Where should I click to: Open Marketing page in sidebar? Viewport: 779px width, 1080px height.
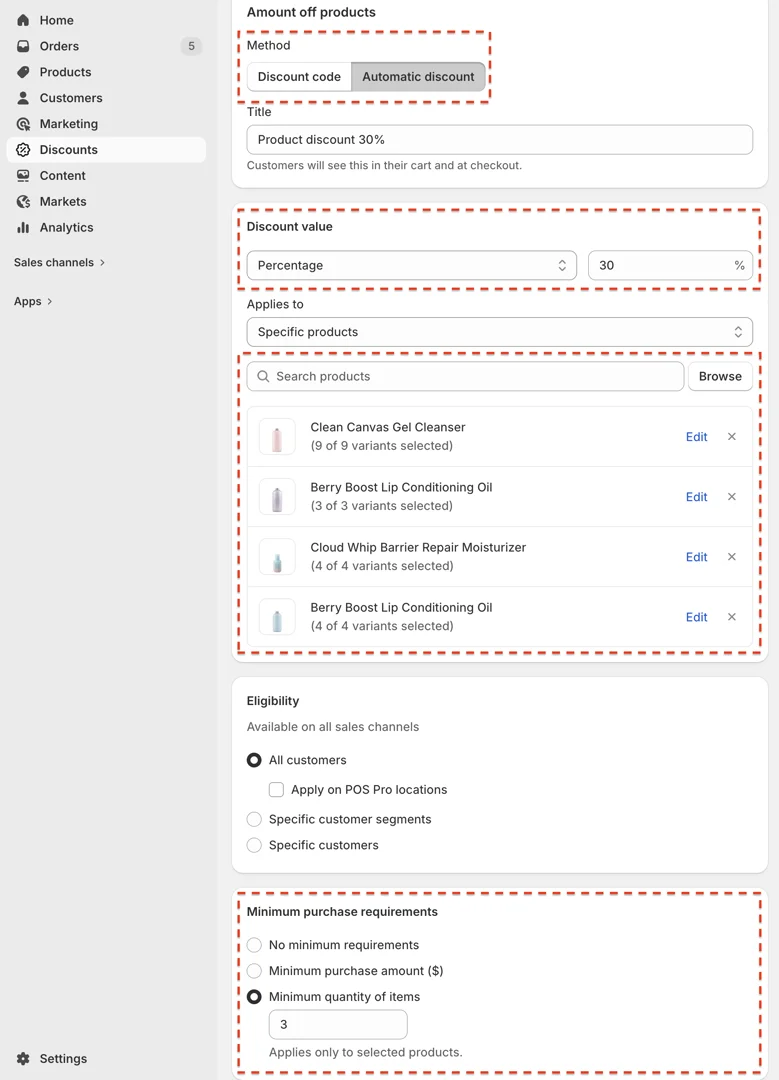click(x=106, y=124)
